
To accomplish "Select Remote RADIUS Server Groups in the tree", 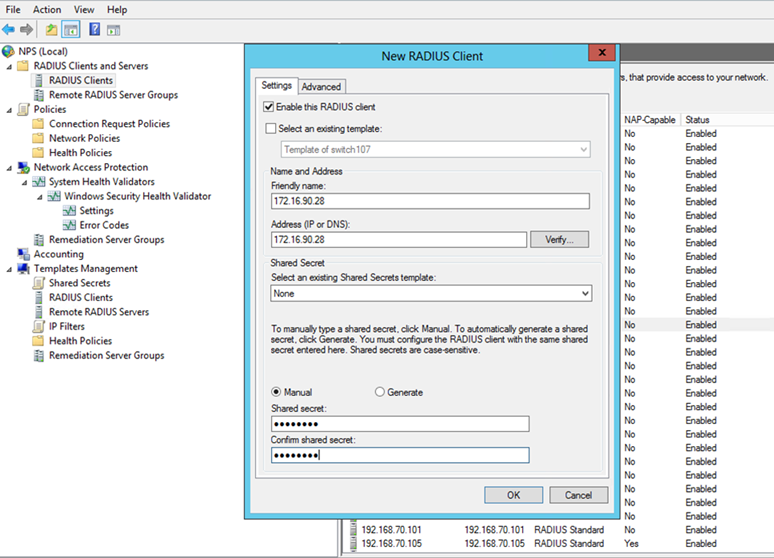I will (x=113, y=95).
